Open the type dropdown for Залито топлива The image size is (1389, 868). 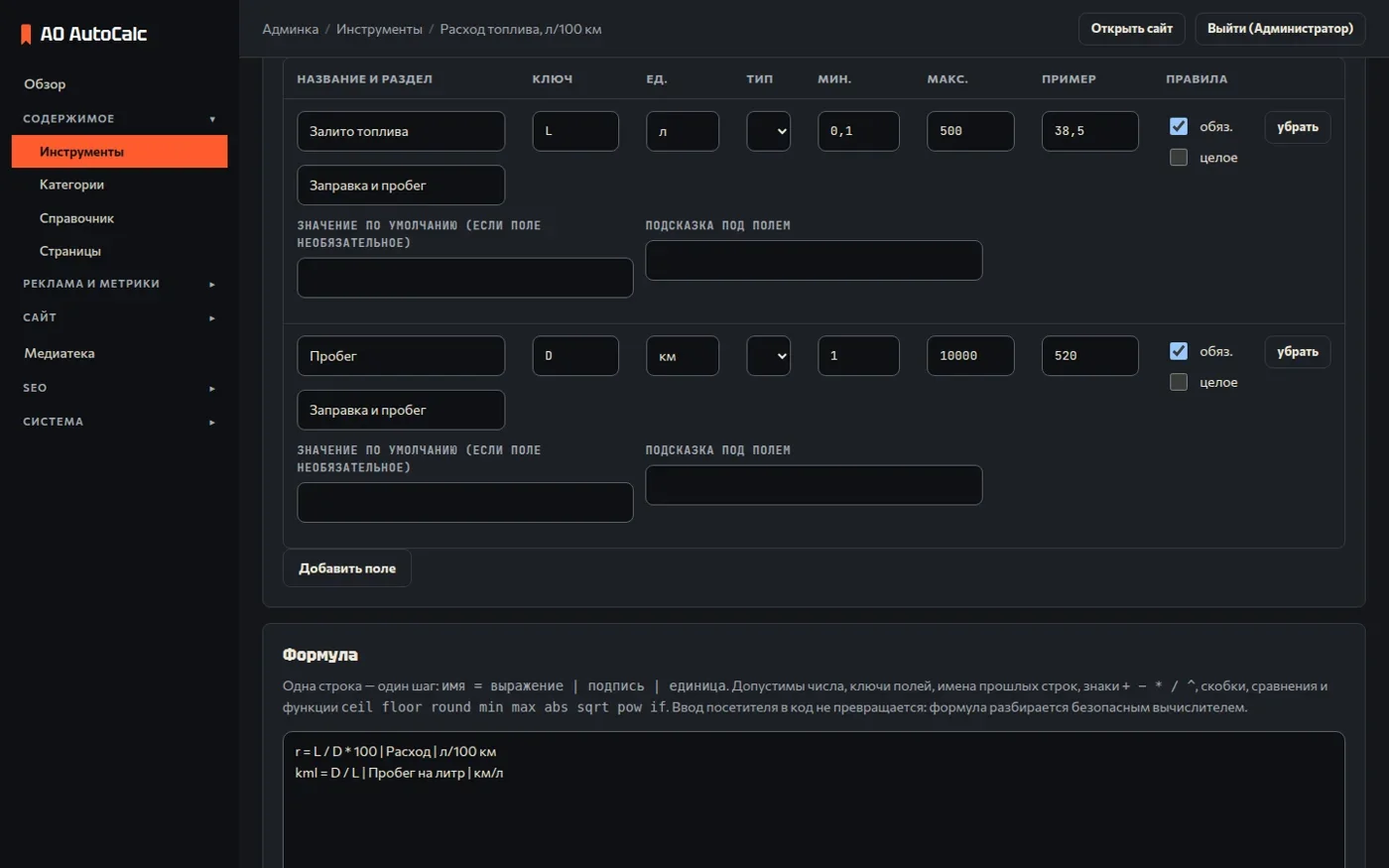coord(768,131)
